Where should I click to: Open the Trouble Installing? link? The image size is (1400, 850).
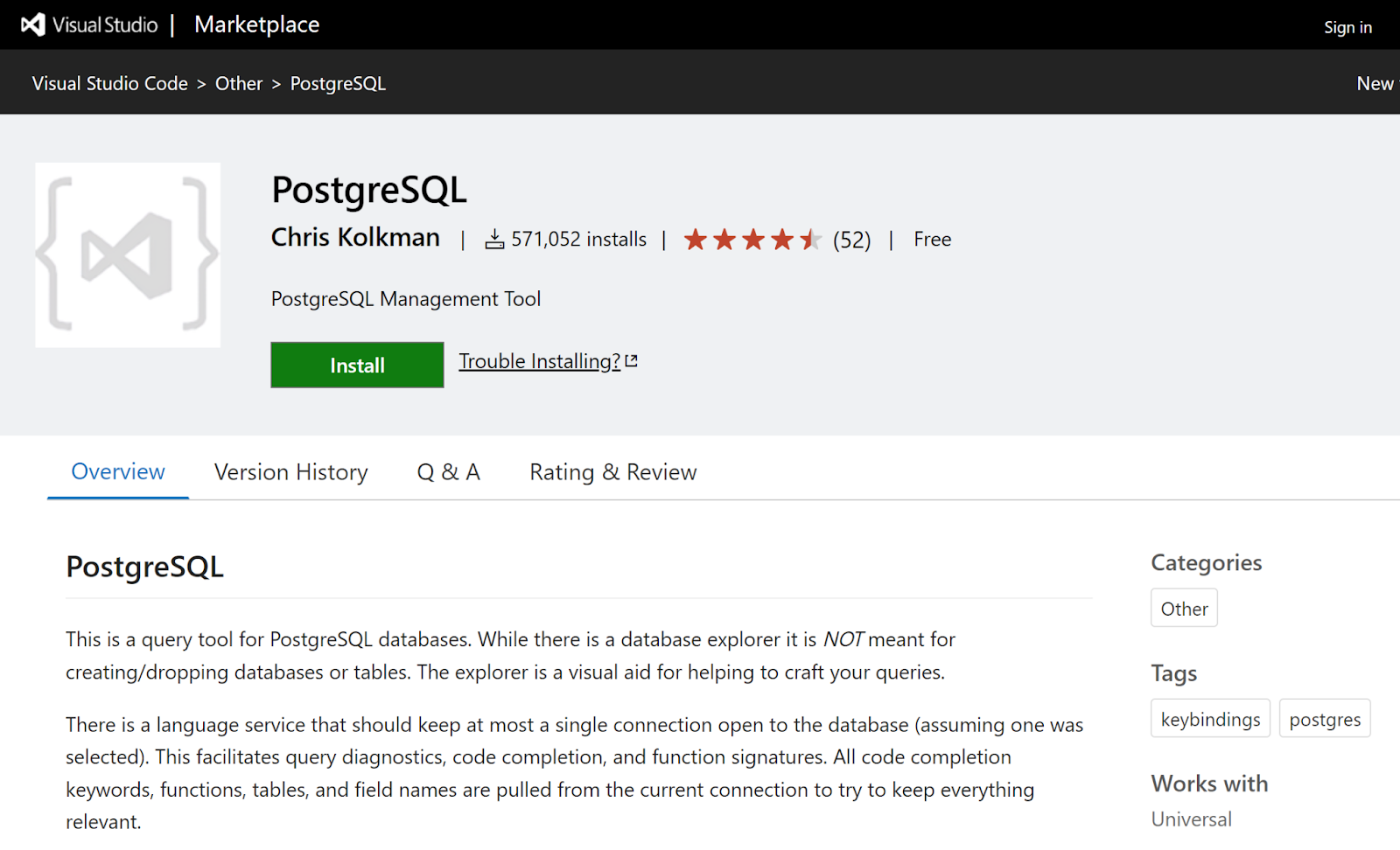[540, 361]
